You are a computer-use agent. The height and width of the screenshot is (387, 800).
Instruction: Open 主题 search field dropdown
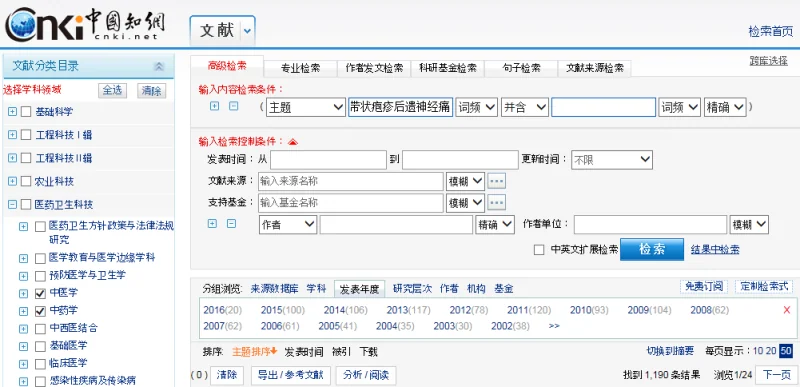tap(305, 108)
